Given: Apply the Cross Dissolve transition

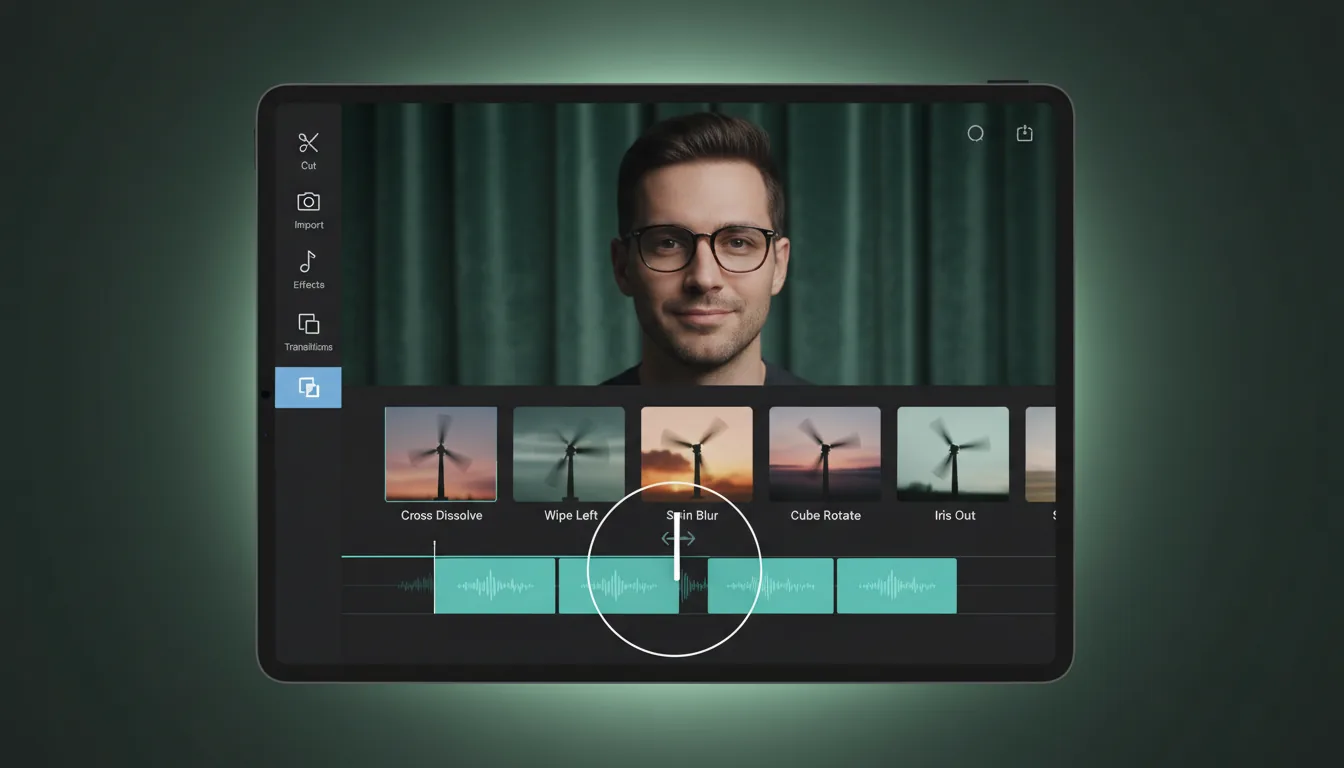Looking at the screenshot, I should [x=440, y=453].
